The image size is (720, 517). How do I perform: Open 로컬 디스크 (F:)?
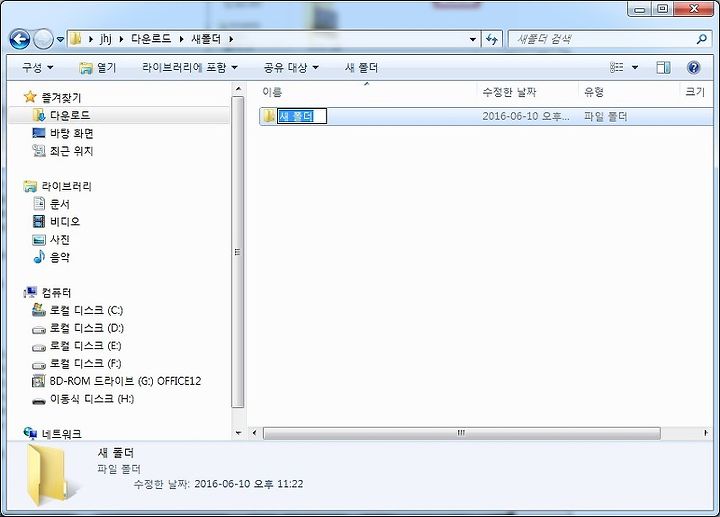[x=85, y=363]
